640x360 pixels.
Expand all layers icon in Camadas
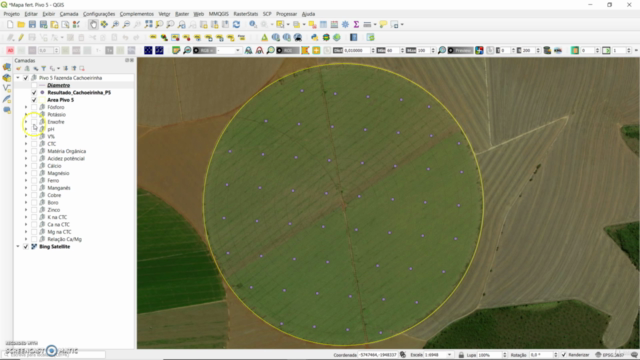click(x=65, y=69)
